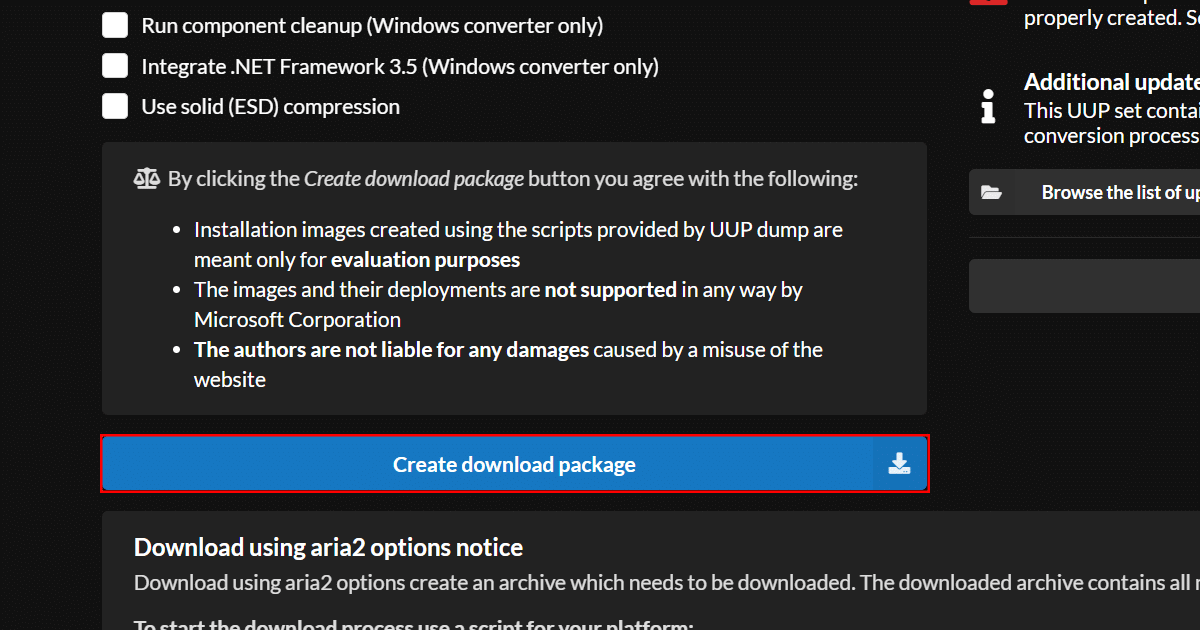Click the balance scale icon
The width and height of the screenshot is (1200, 630).
[x=147, y=179]
